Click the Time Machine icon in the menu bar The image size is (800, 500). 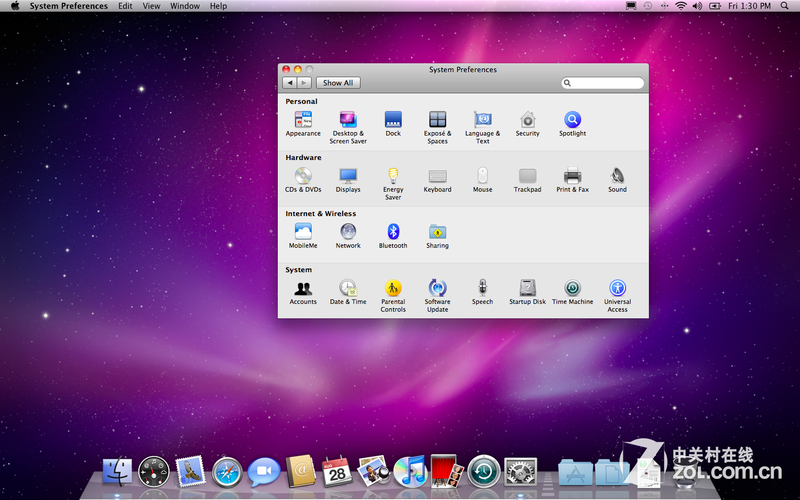click(x=647, y=6)
